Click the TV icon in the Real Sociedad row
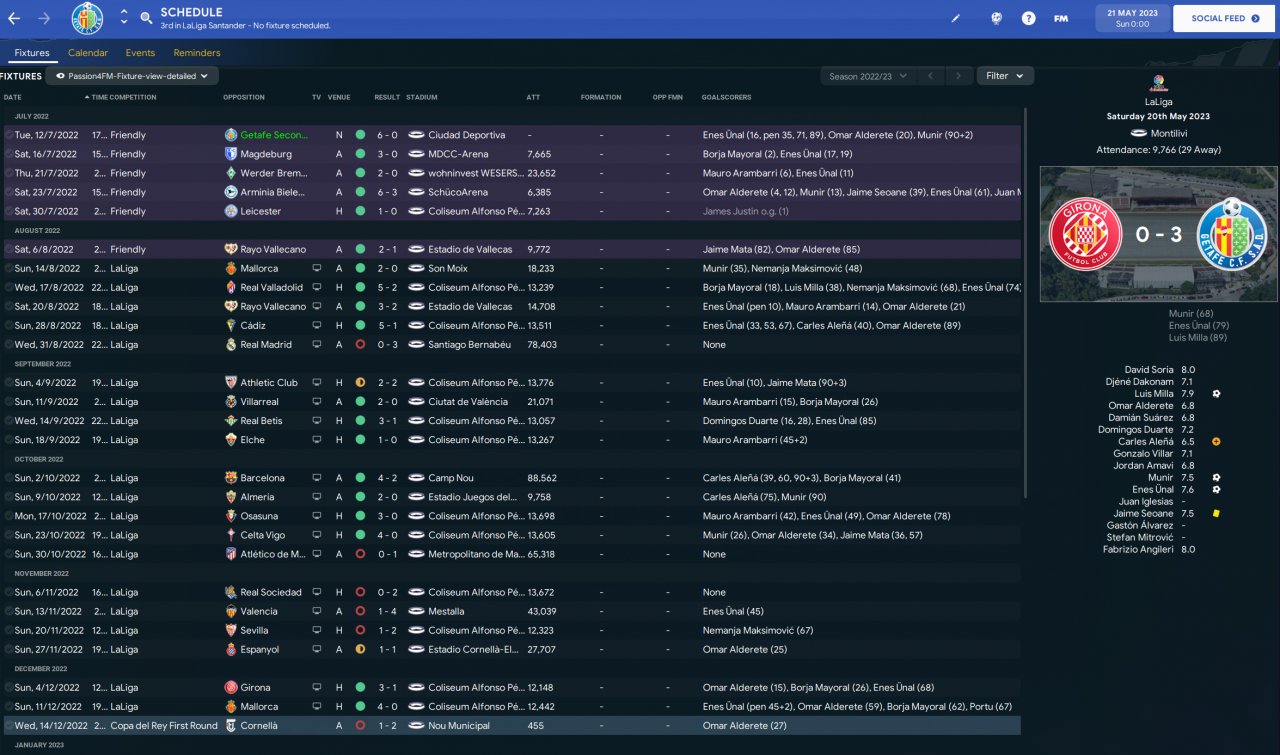 (x=317, y=592)
